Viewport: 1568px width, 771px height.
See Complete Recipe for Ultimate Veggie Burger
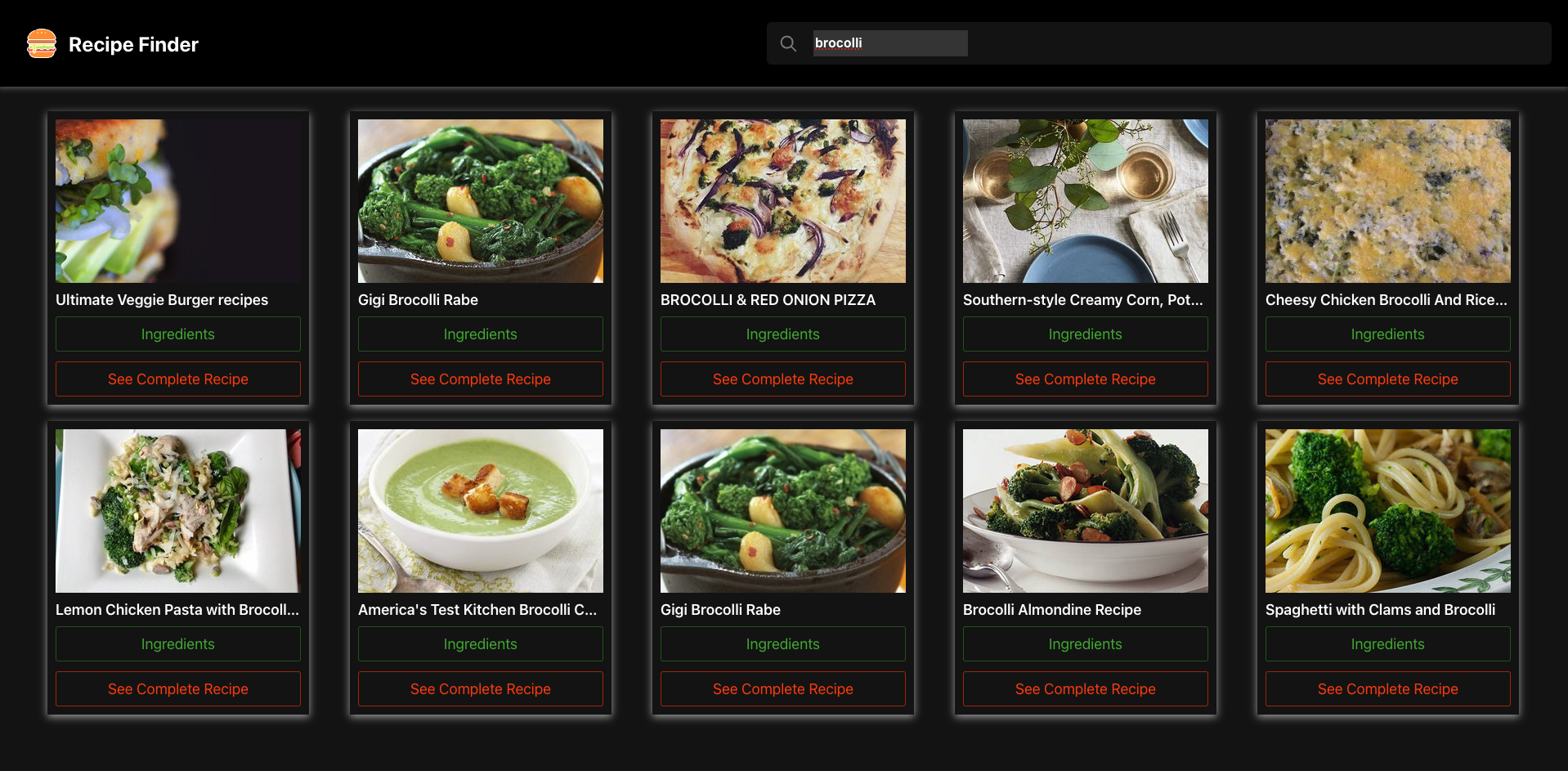point(177,379)
